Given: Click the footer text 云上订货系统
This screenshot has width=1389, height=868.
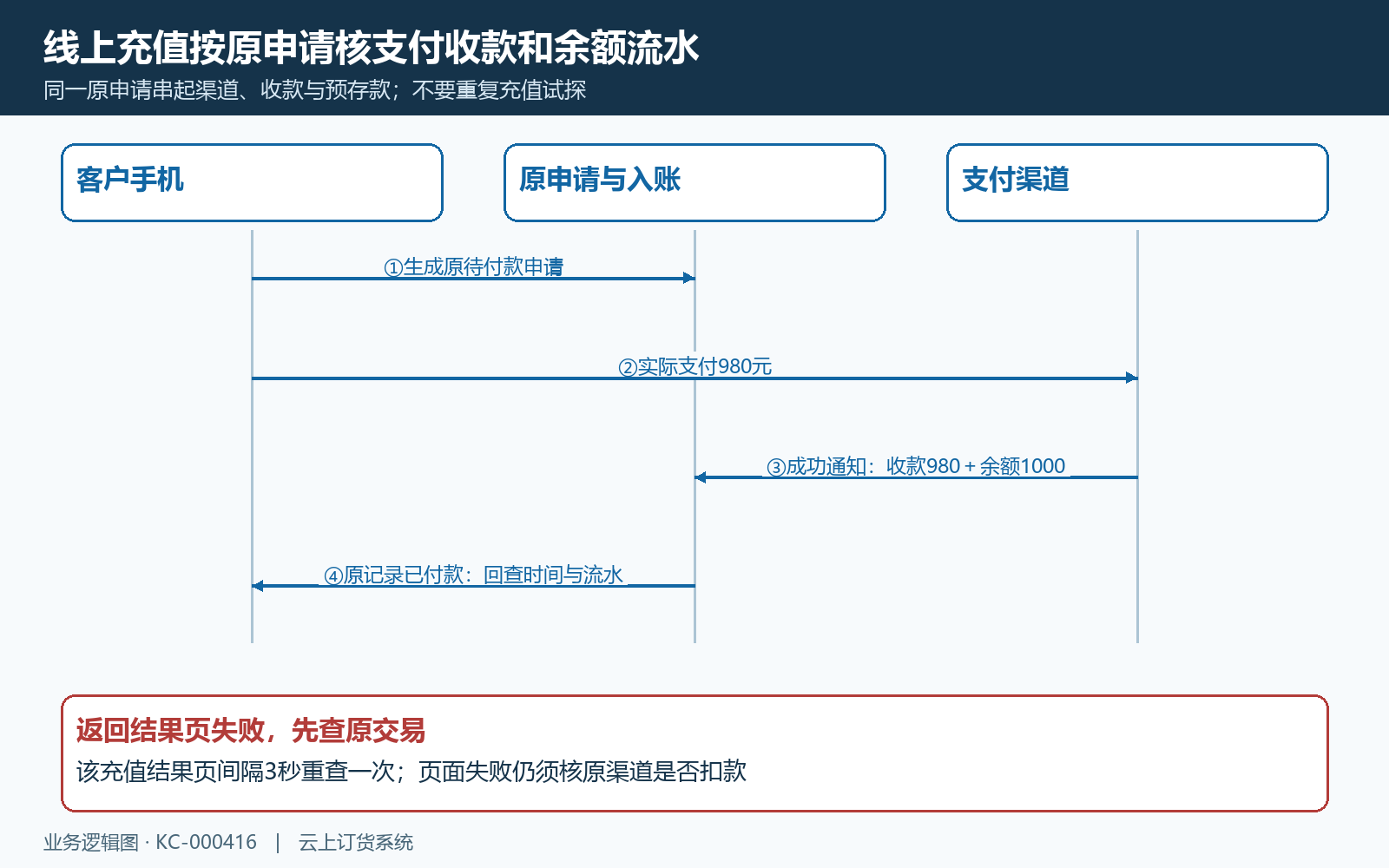Looking at the screenshot, I should point(356,842).
